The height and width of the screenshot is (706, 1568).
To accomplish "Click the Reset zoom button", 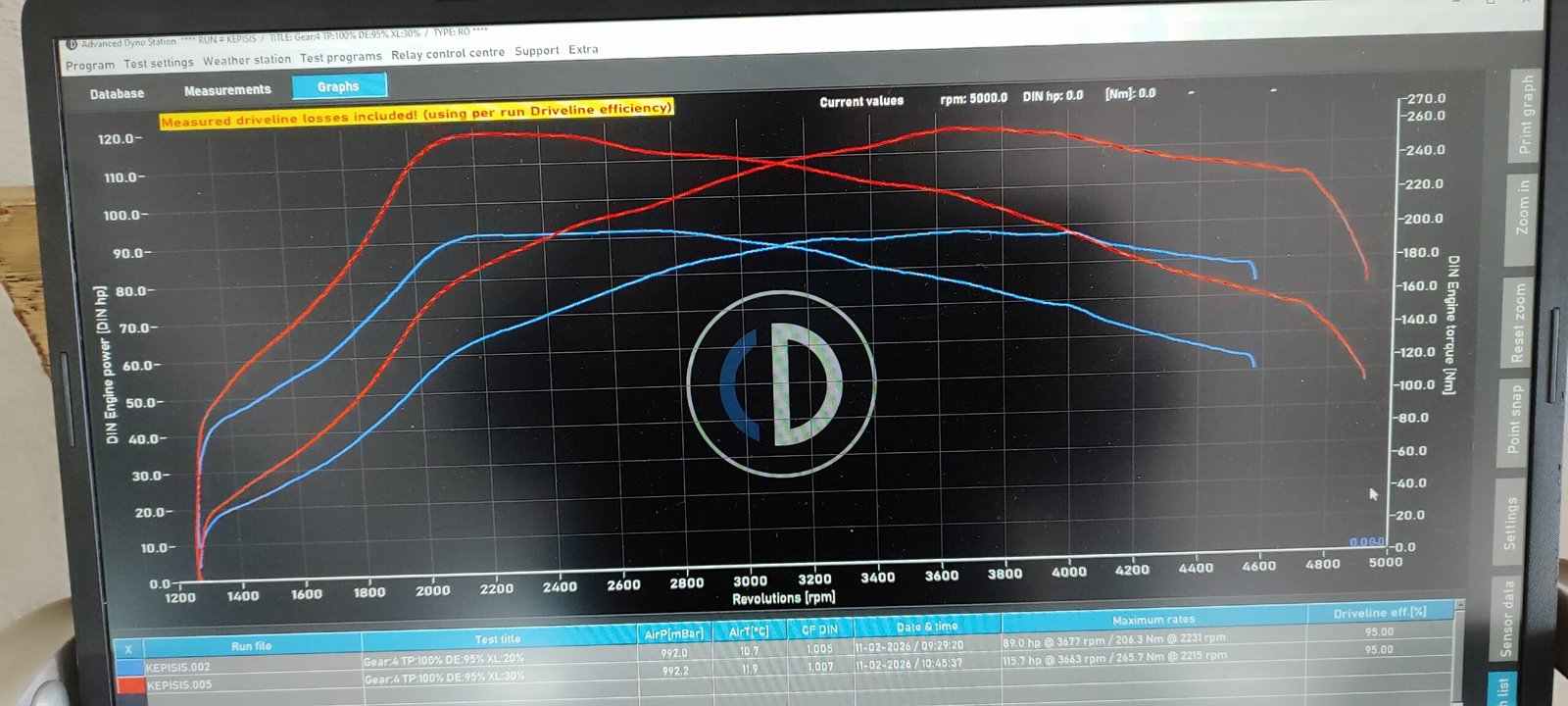I will tap(1518, 323).
